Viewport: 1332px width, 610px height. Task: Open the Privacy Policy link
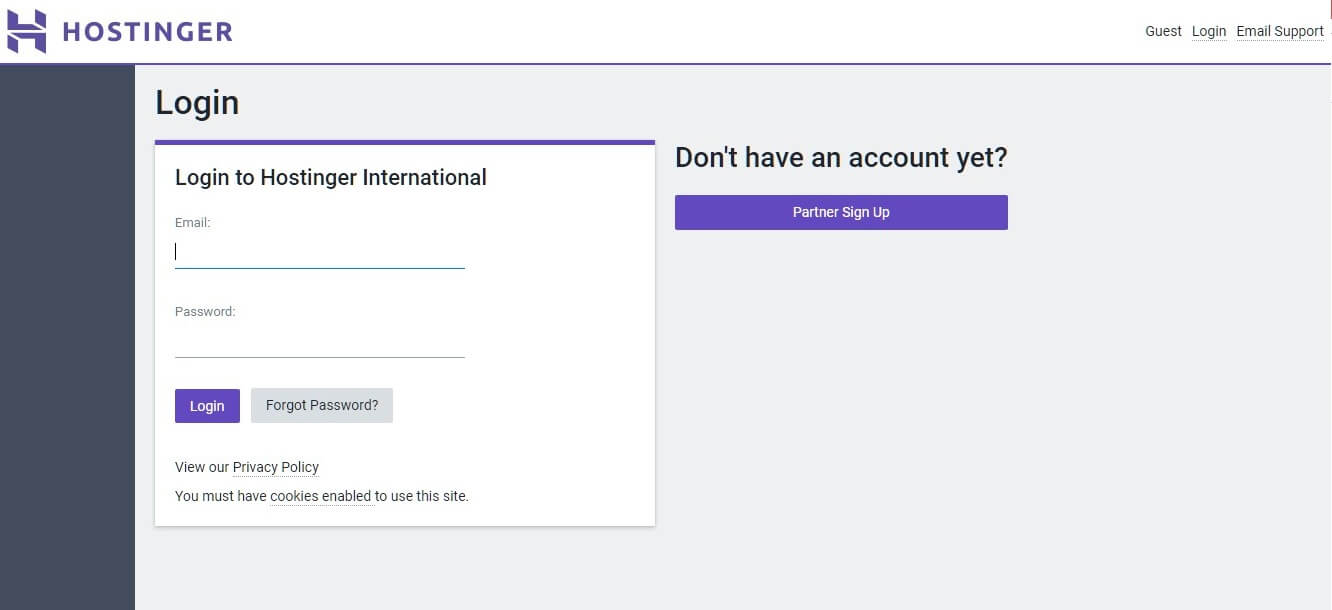(276, 467)
